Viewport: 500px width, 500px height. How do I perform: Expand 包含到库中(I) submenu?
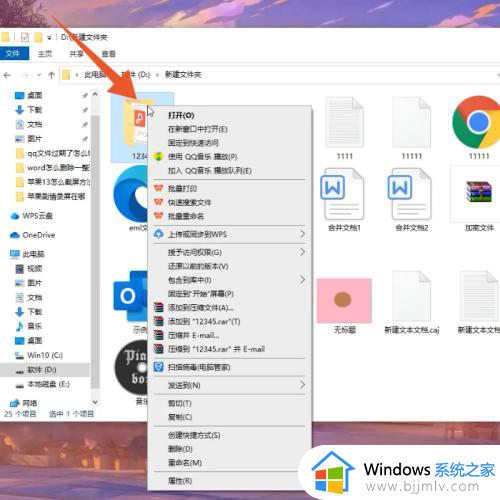[229, 280]
